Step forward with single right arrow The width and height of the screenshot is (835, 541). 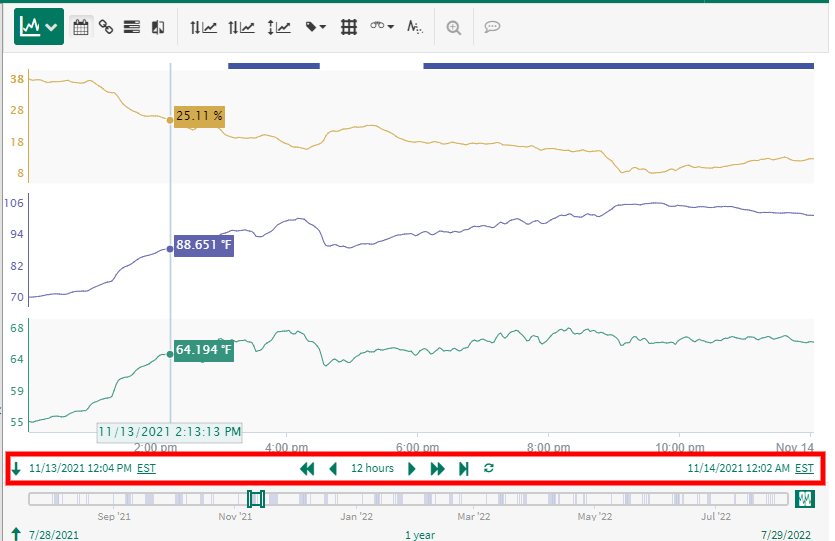click(x=412, y=468)
